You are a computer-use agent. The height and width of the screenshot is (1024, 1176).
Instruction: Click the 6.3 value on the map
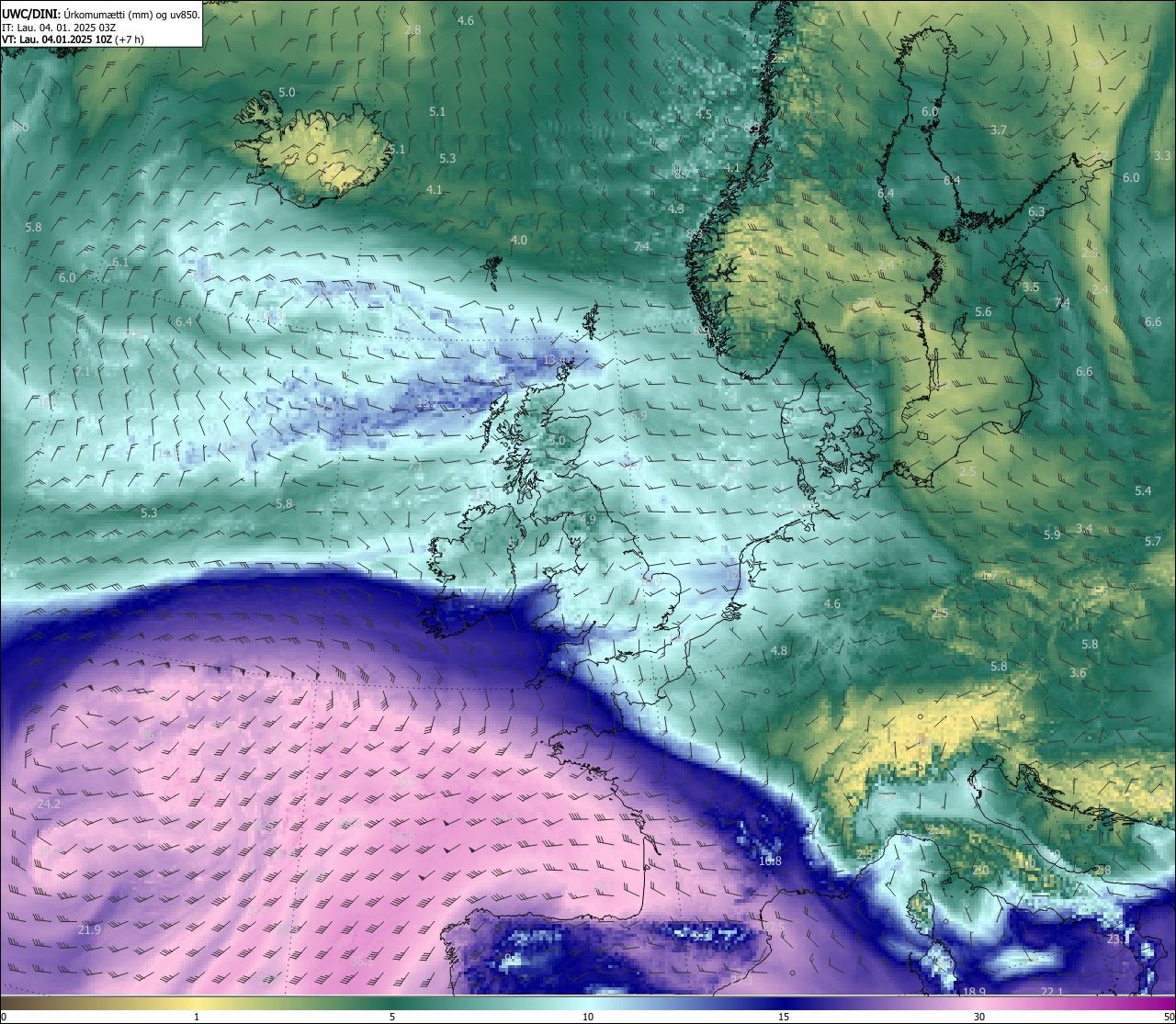coord(1036,212)
